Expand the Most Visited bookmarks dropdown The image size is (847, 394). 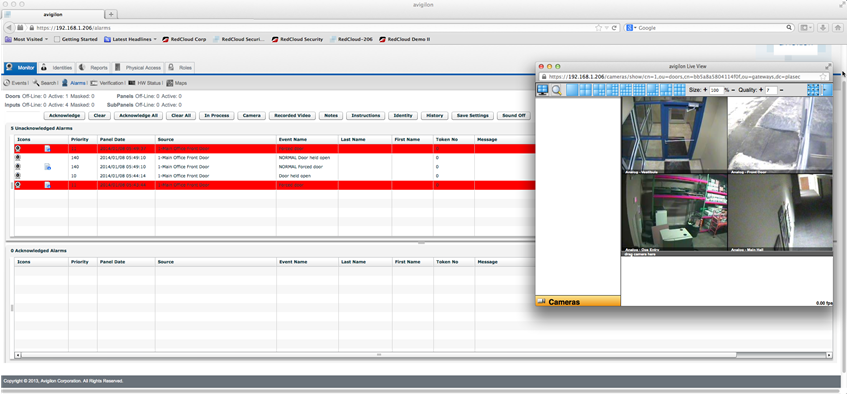tap(46, 39)
